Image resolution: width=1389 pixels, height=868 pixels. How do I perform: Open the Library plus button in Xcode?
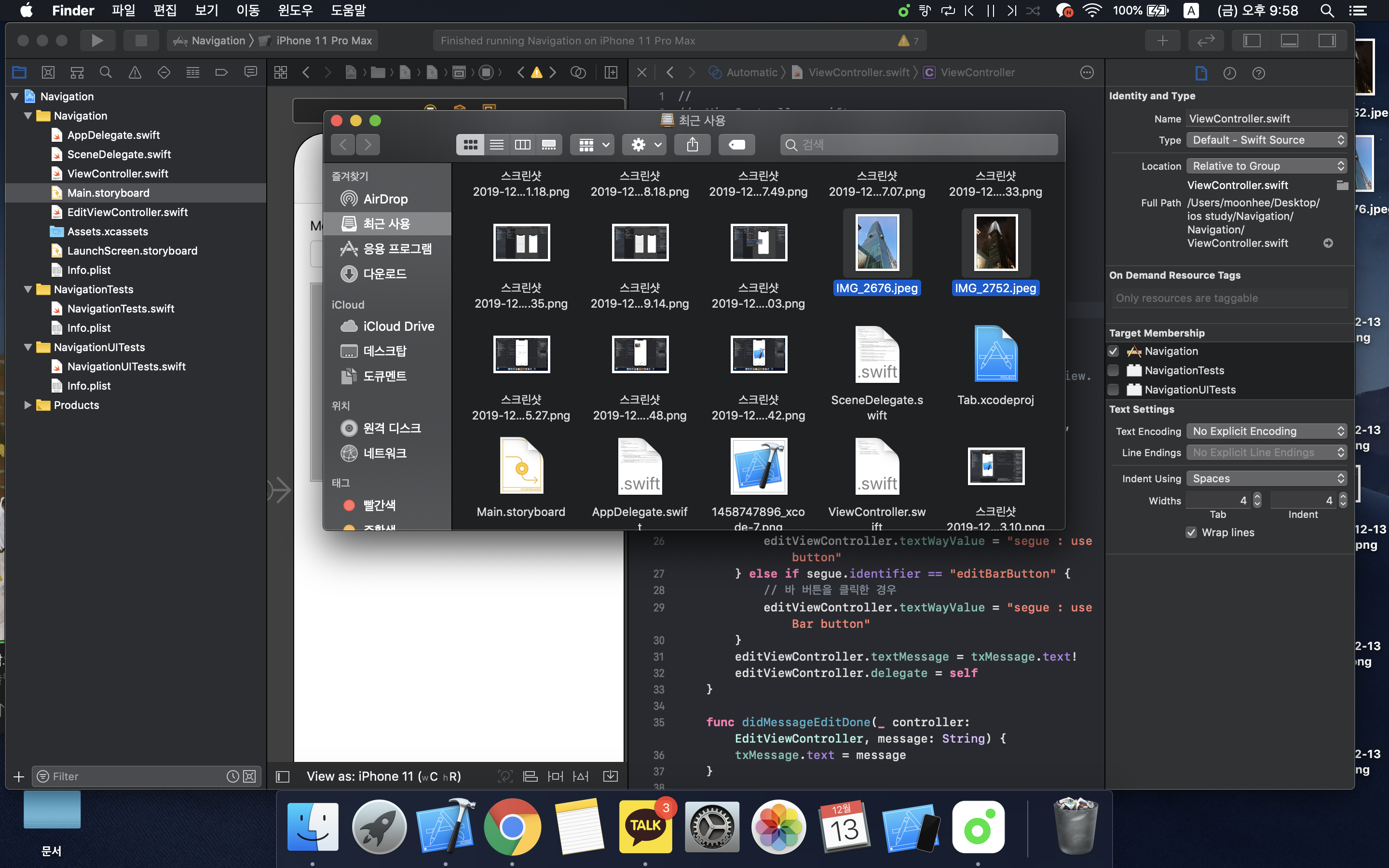click(x=1162, y=40)
